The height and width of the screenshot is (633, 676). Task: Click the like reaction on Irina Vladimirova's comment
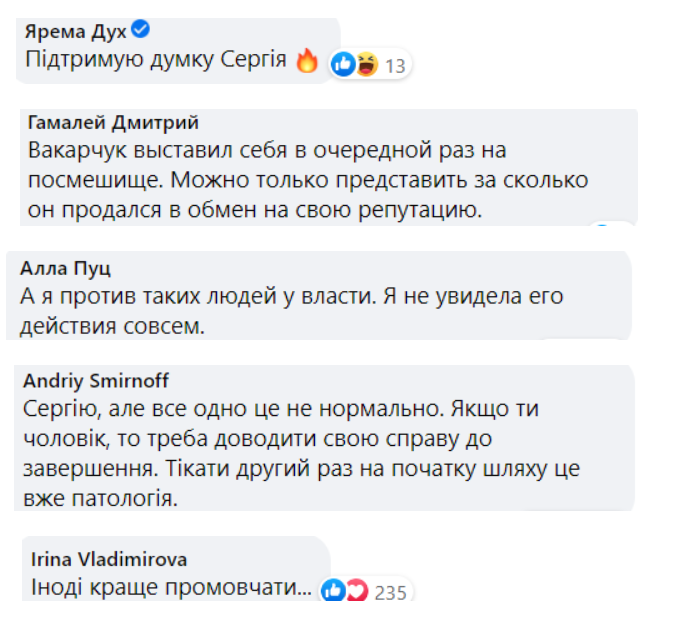333,590
